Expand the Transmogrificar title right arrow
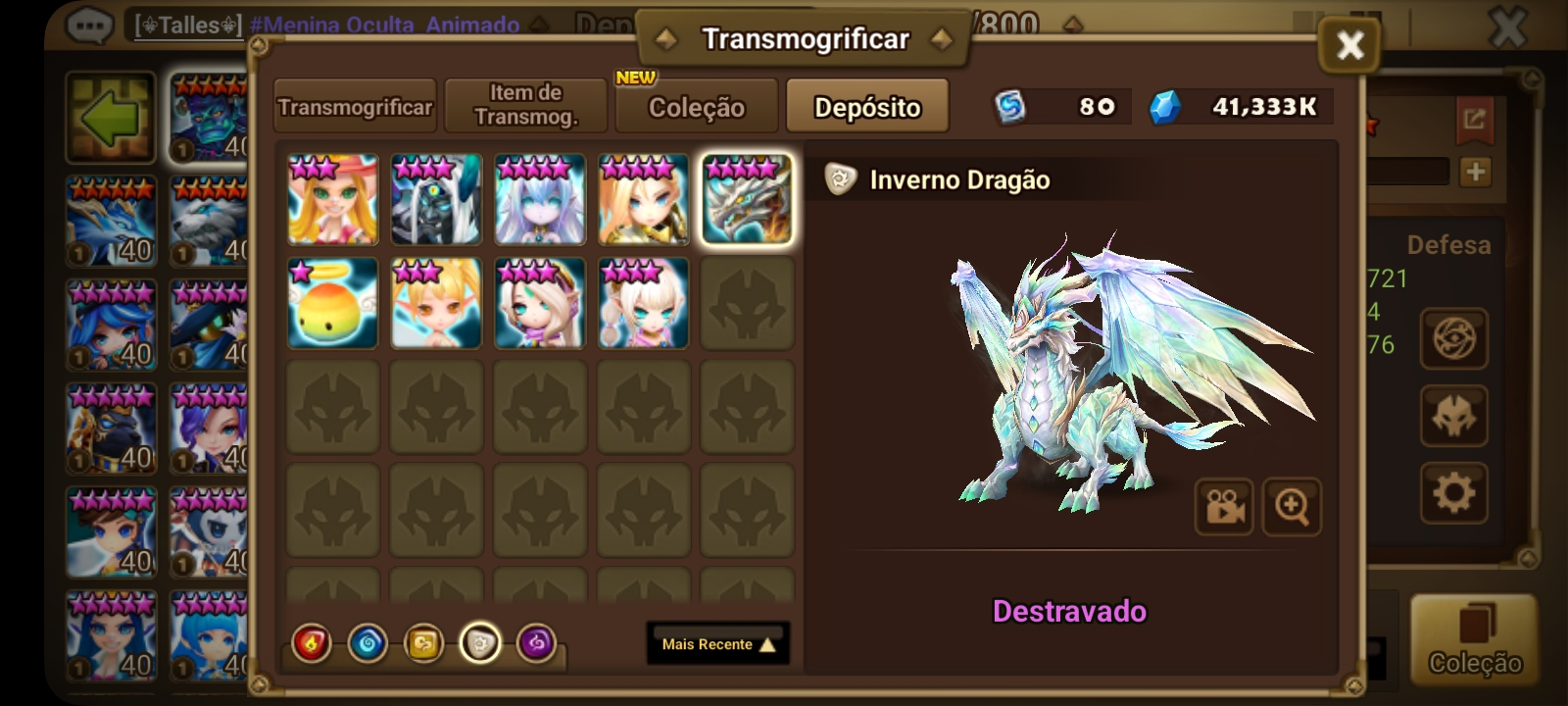Screen dimensions: 1568x706 pyautogui.click(x=942, y=39)
